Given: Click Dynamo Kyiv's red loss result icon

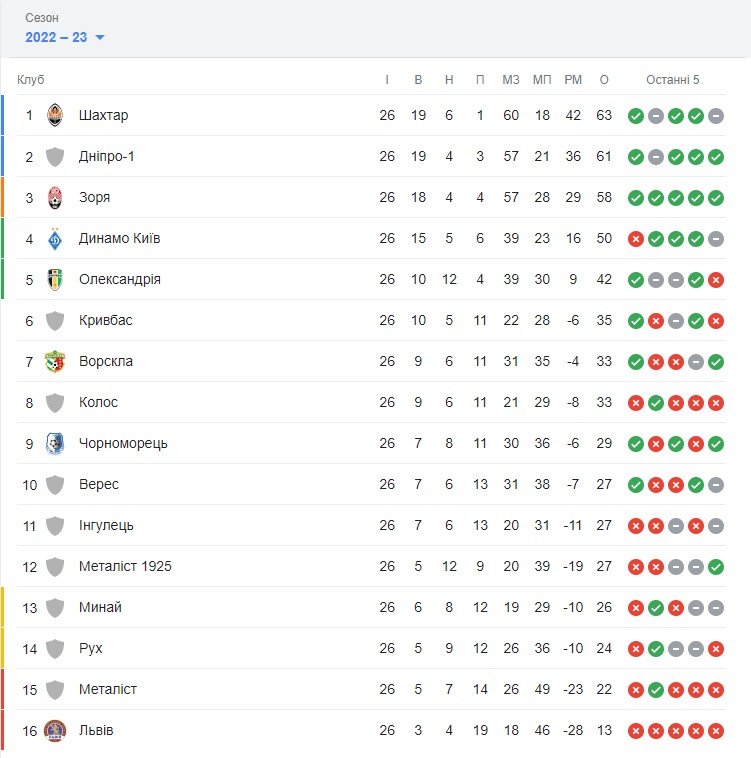Looking at the screenshot, I should click(x=635, y=238).
